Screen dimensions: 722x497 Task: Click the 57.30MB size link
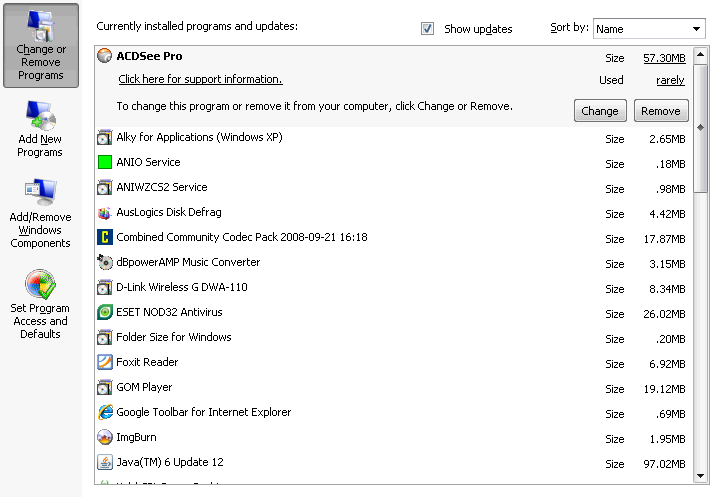click(x=664, y=58)
